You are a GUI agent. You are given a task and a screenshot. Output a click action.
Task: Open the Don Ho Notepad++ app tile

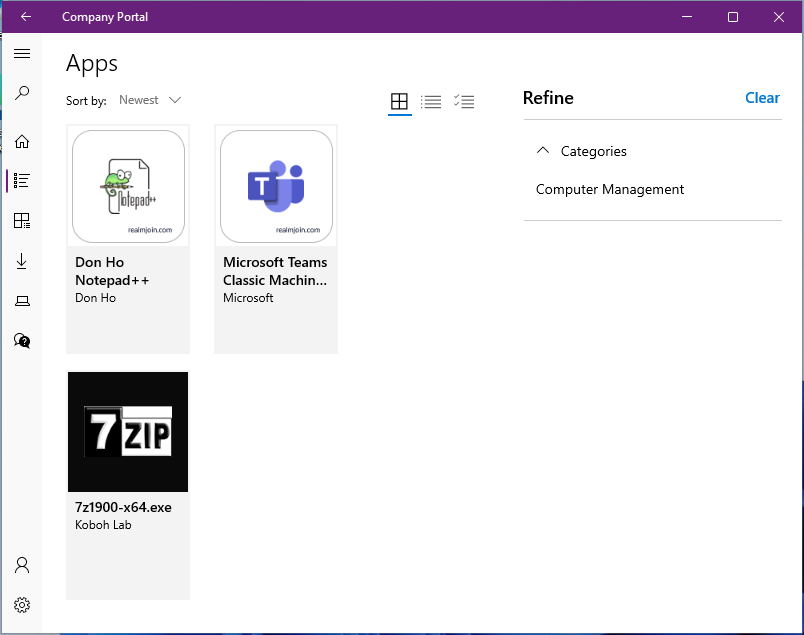click(128, 239)
